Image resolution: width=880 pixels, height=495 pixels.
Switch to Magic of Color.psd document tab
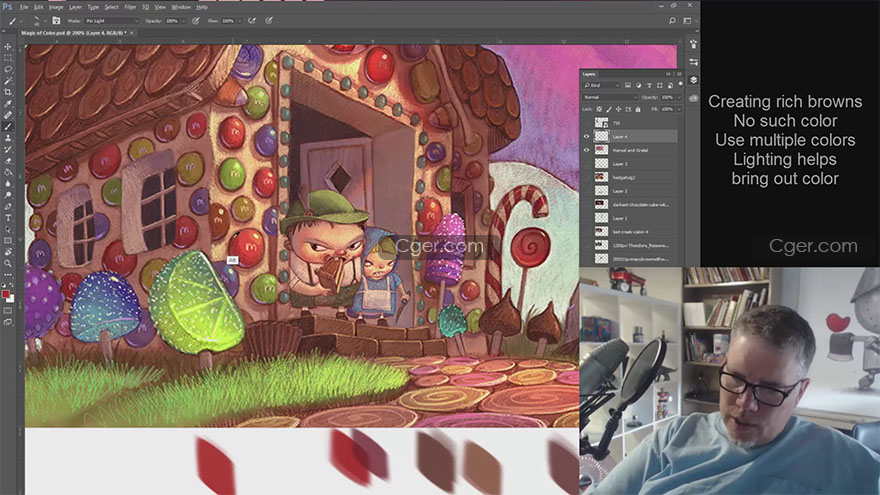pyautogui.click(x=74, y=33)
